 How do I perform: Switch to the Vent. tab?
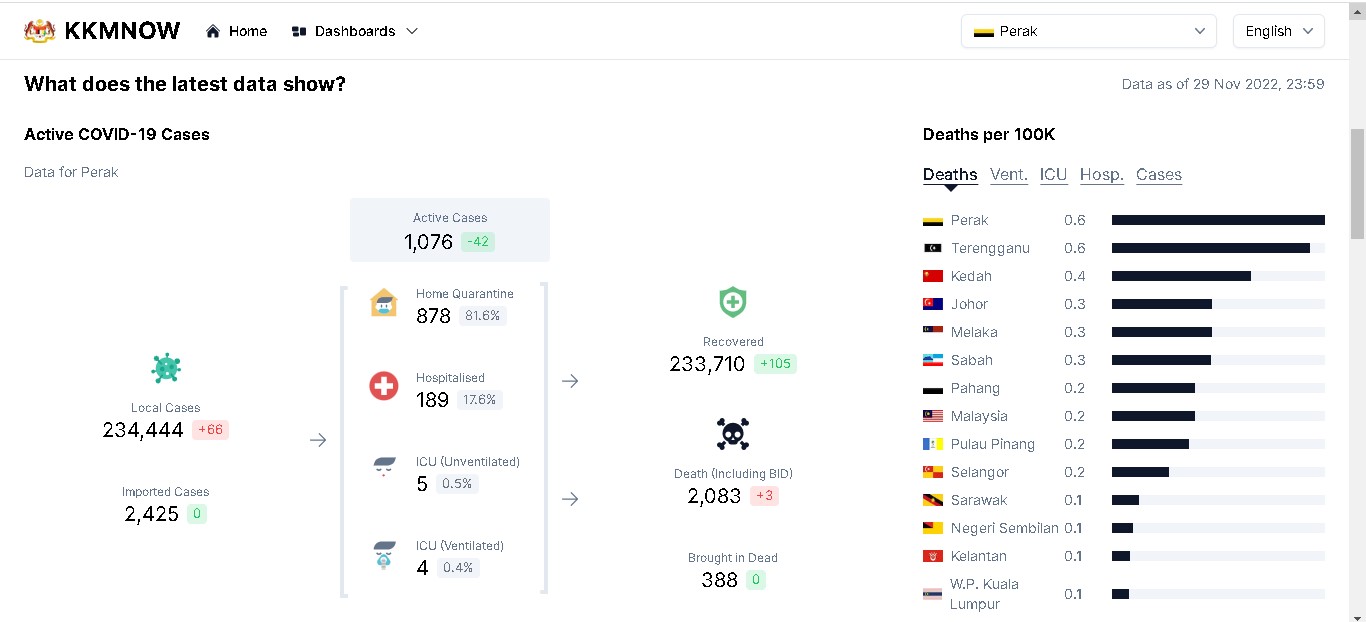[x=1008, y=175]
